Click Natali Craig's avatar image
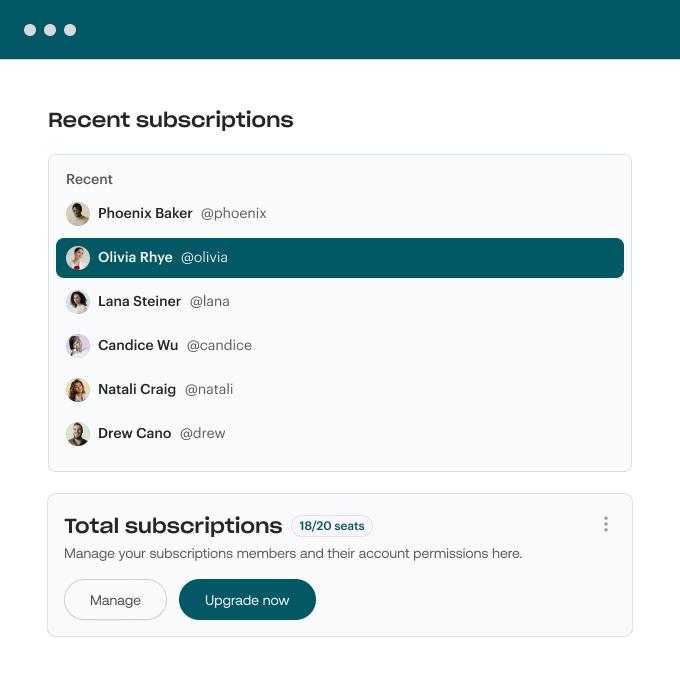 (78, 390)
